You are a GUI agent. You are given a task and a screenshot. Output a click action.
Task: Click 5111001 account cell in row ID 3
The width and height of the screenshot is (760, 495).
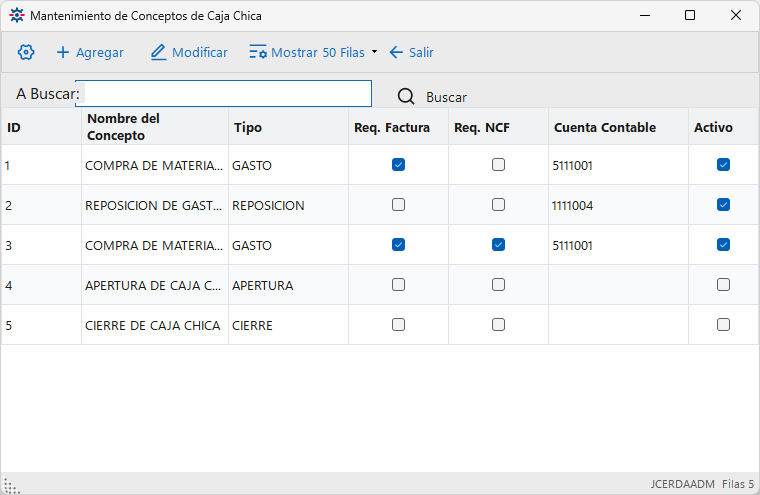pyautogui.click(x=618, y=245)
